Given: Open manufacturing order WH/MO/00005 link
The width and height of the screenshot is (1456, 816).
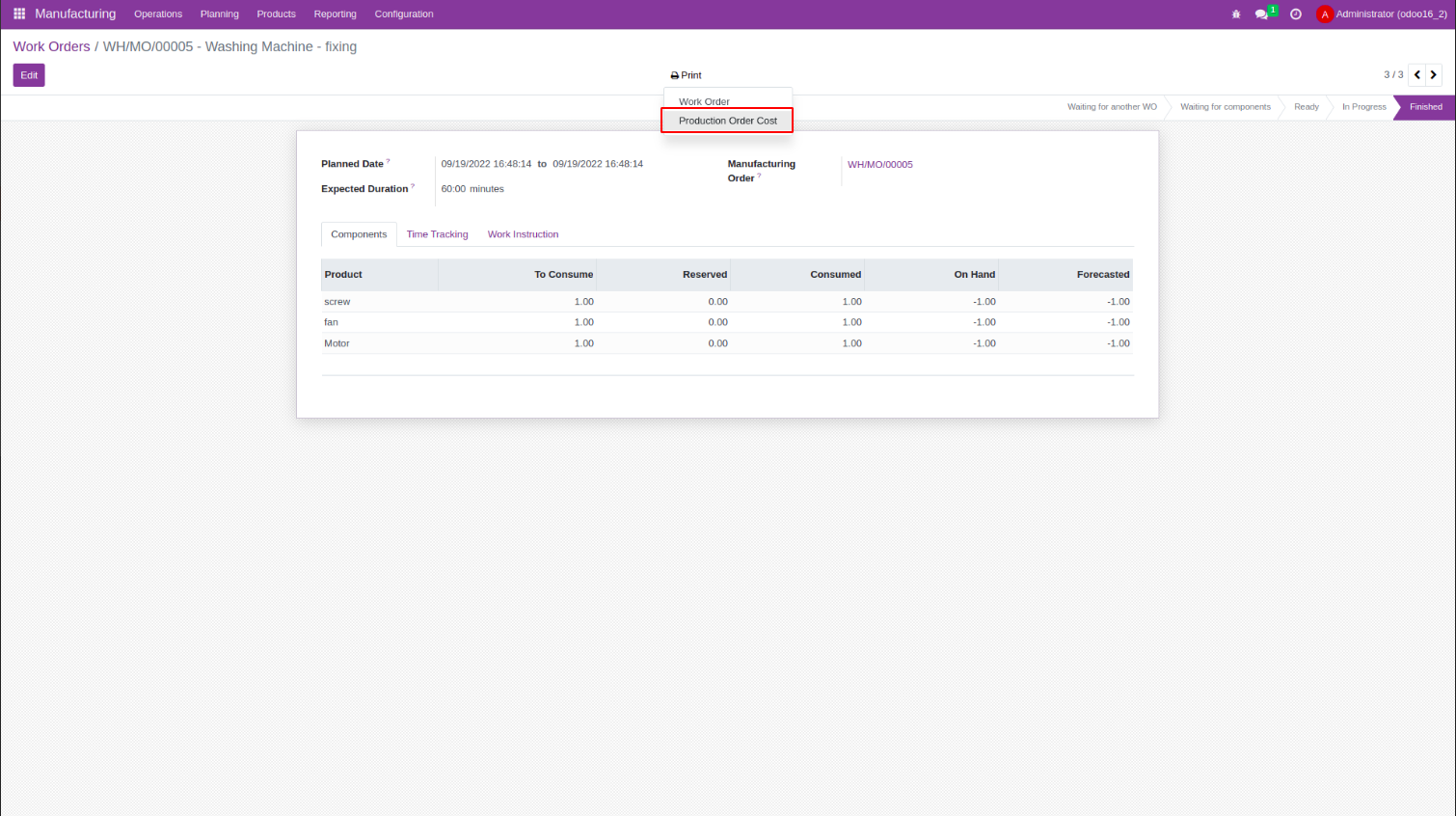Looking at the screenshot, I should (879, 165).
